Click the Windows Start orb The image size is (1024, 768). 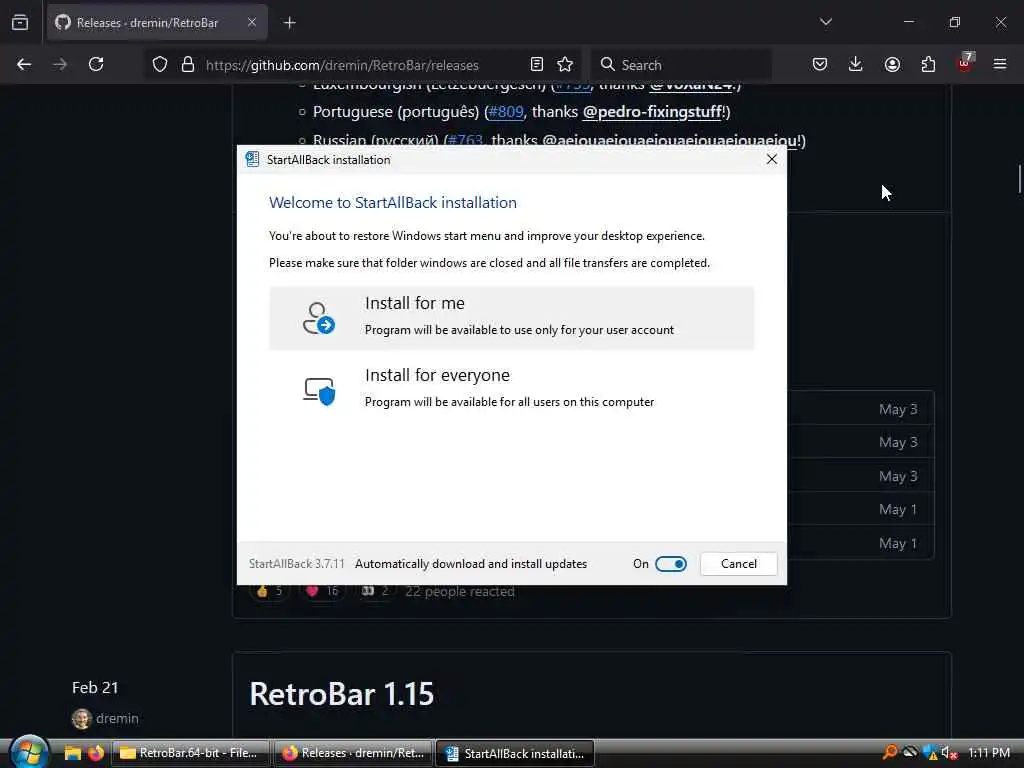(29, 752)
